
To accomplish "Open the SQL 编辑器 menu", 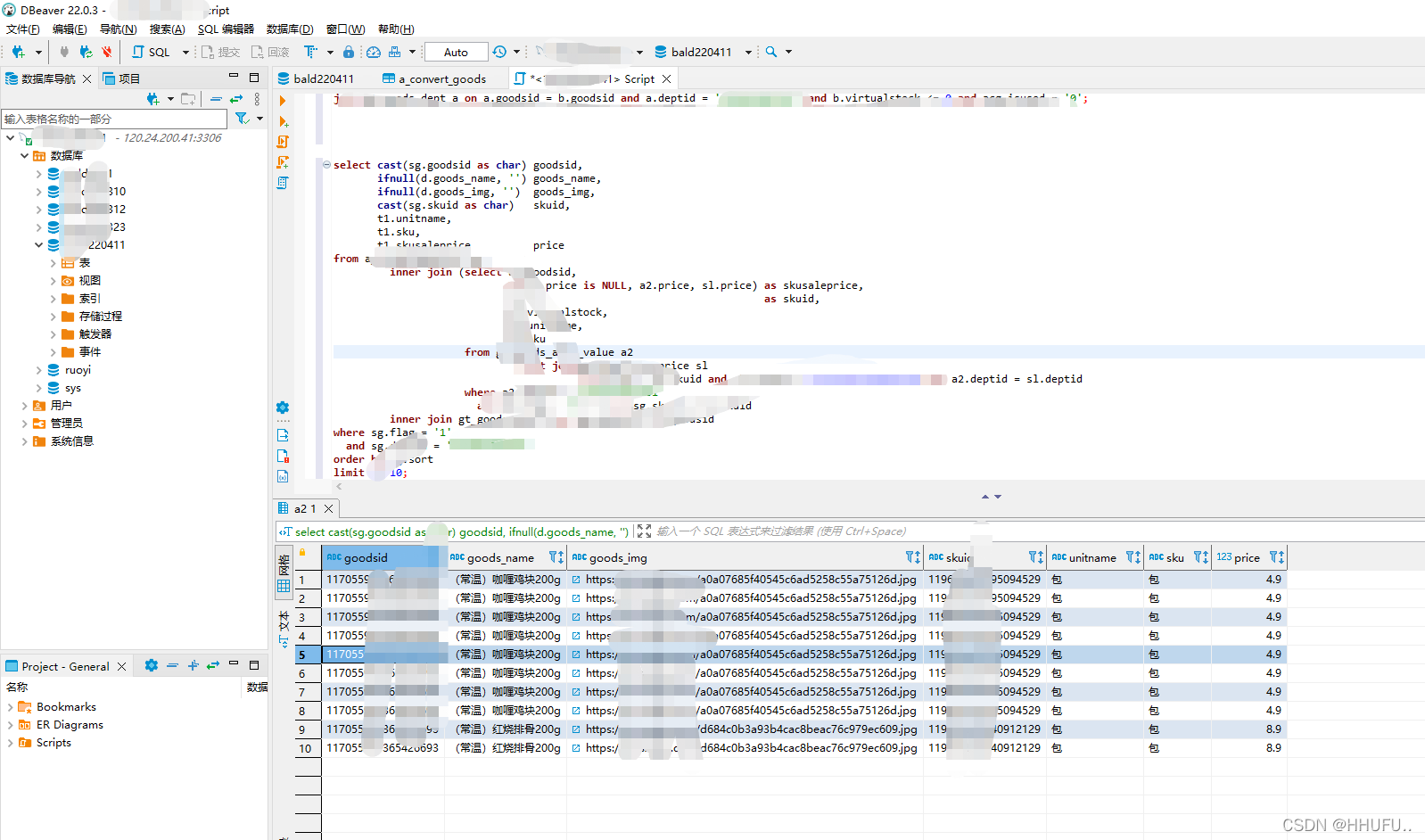I will click(x=226, y=29).
